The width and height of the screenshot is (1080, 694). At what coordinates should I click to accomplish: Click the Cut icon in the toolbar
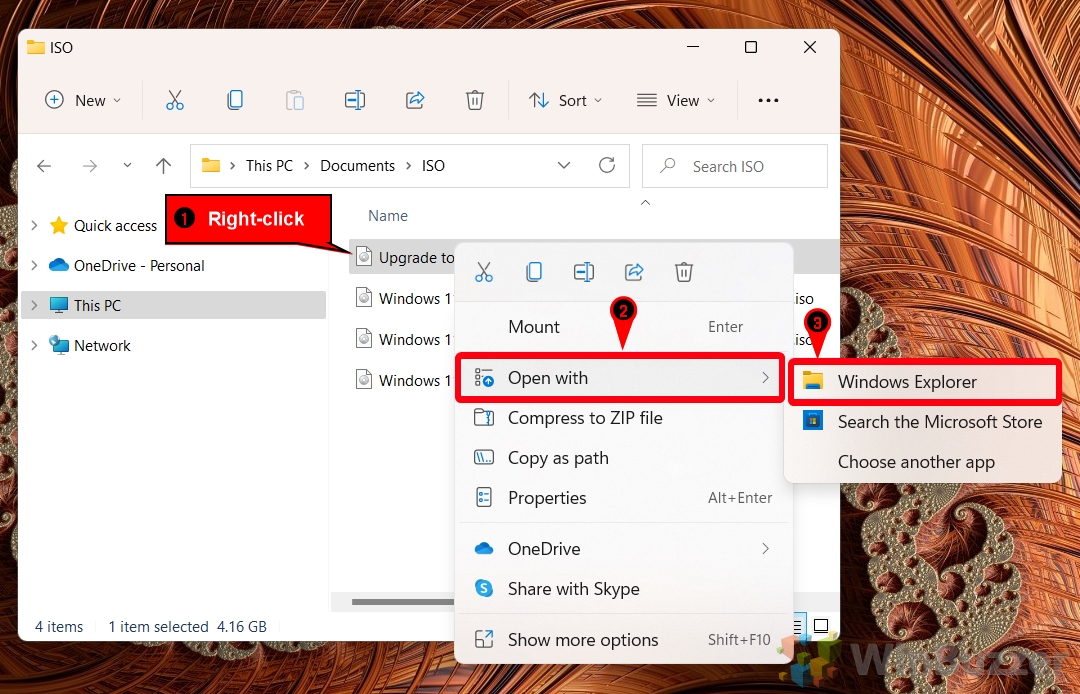(175, 101)
